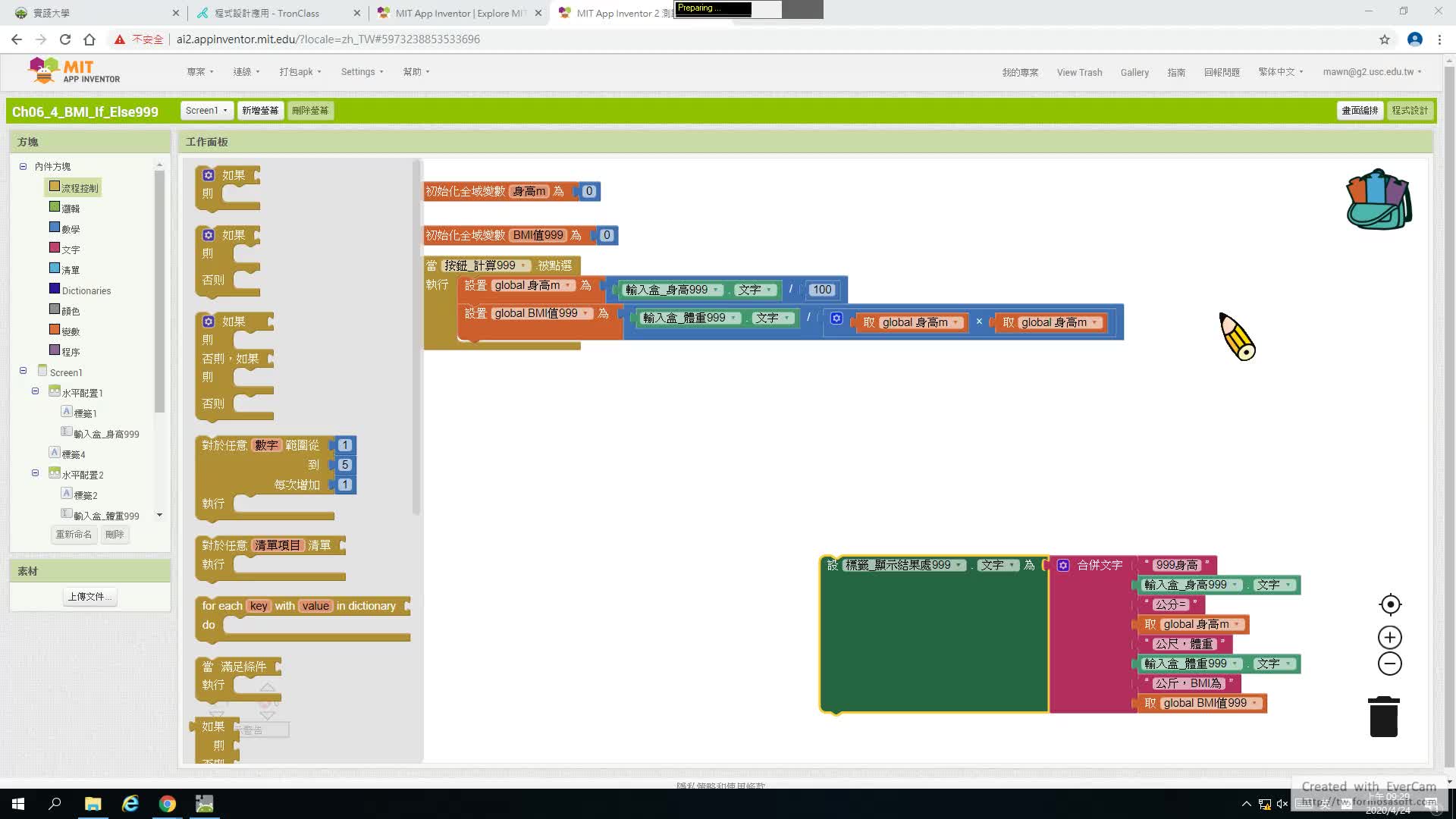Click mutator gear on first 如果 block
The height and width of the screenshot is (819, 1456).
point(209,175)
